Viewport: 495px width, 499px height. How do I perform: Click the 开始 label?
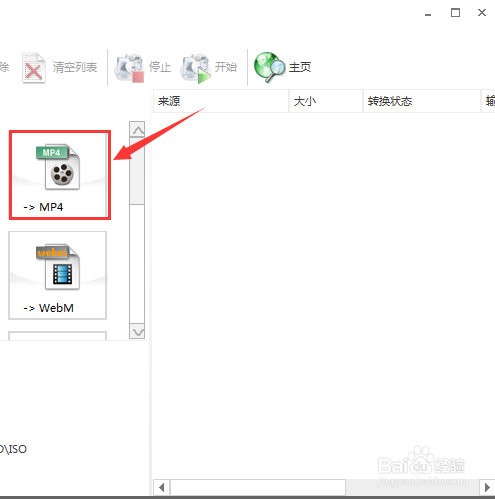coord(226,67)
